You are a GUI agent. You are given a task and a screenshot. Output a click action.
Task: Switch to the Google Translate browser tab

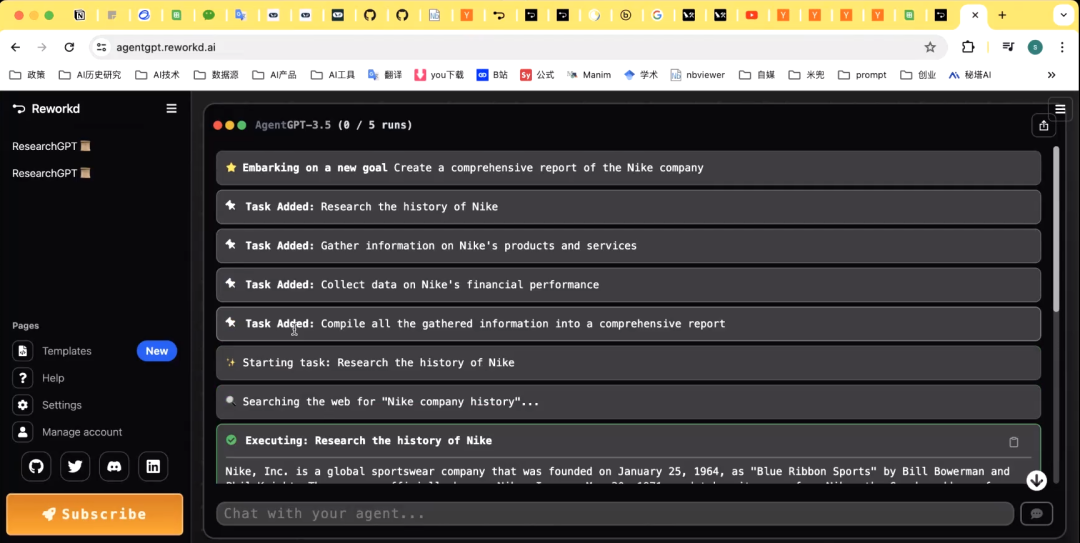coord(240,15)
